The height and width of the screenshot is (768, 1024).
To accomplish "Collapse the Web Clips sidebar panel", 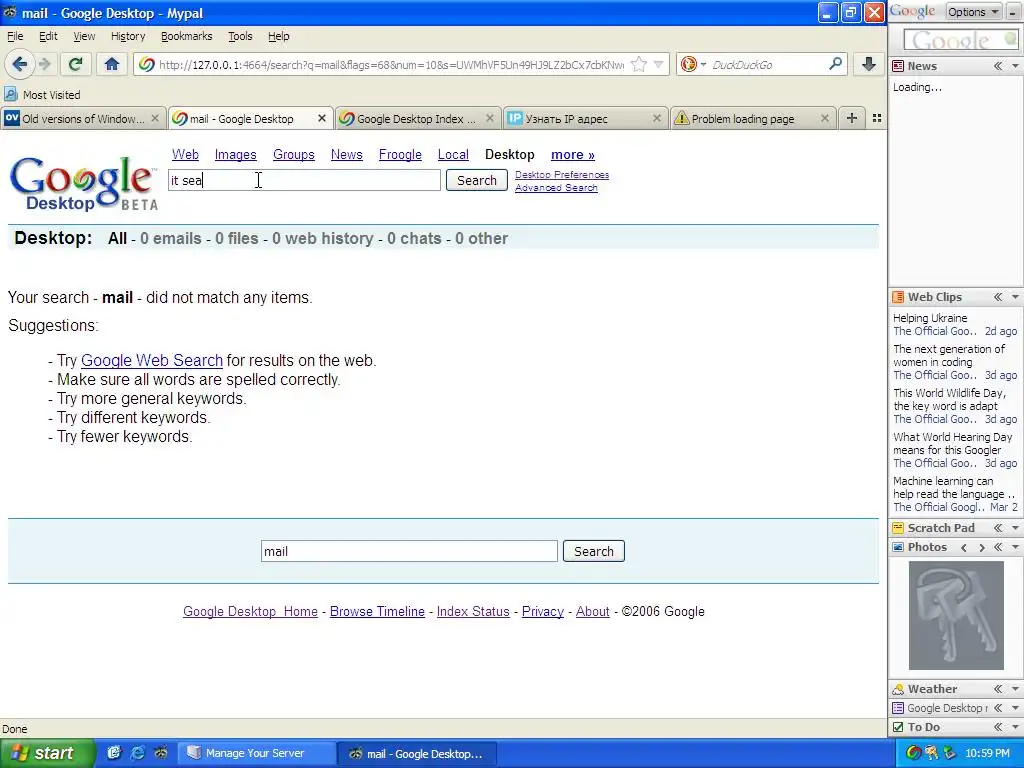I will pos(998,297).
